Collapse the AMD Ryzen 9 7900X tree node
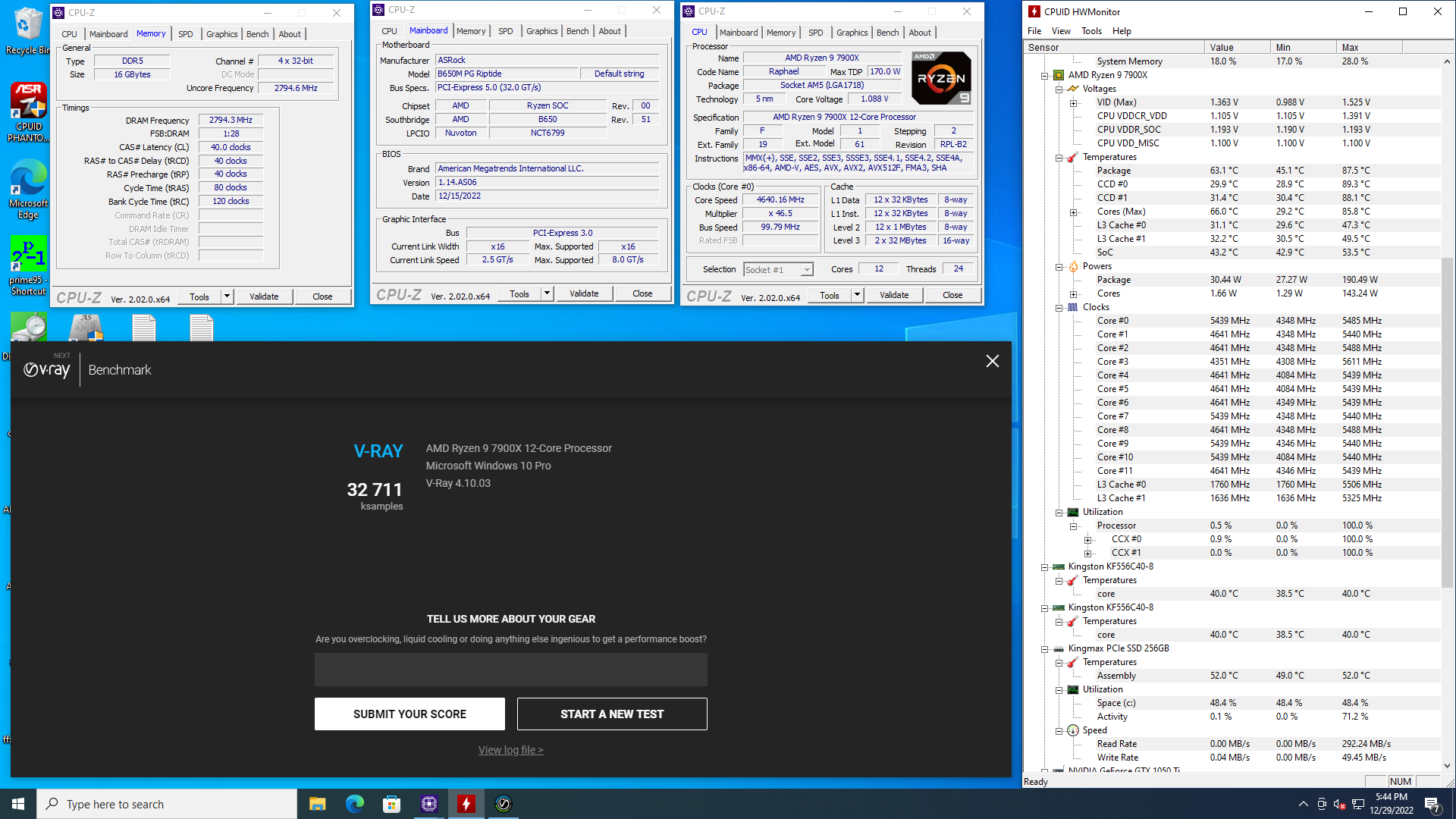 (1044, 75)
